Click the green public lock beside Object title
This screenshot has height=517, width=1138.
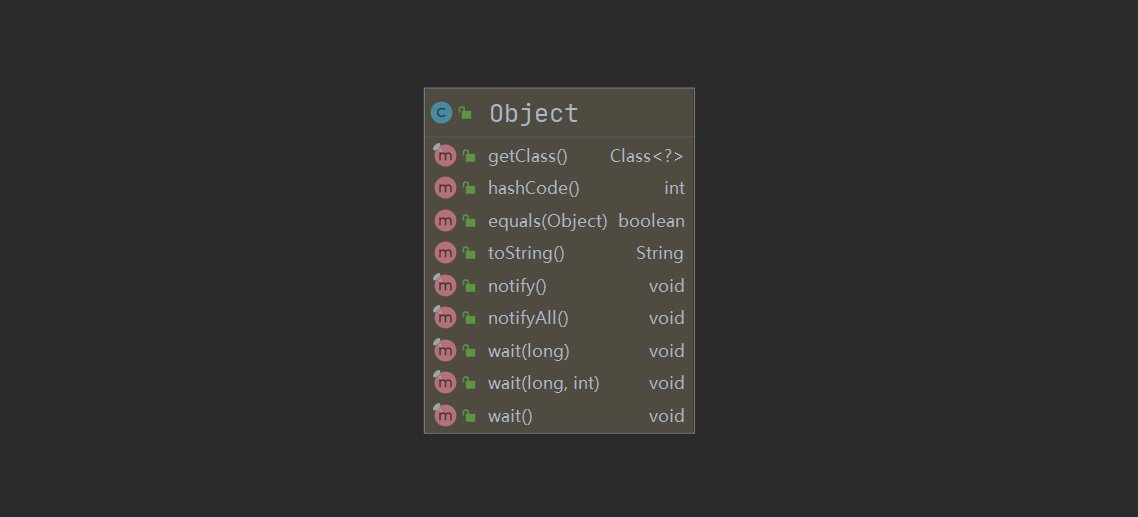click(466, 113)
